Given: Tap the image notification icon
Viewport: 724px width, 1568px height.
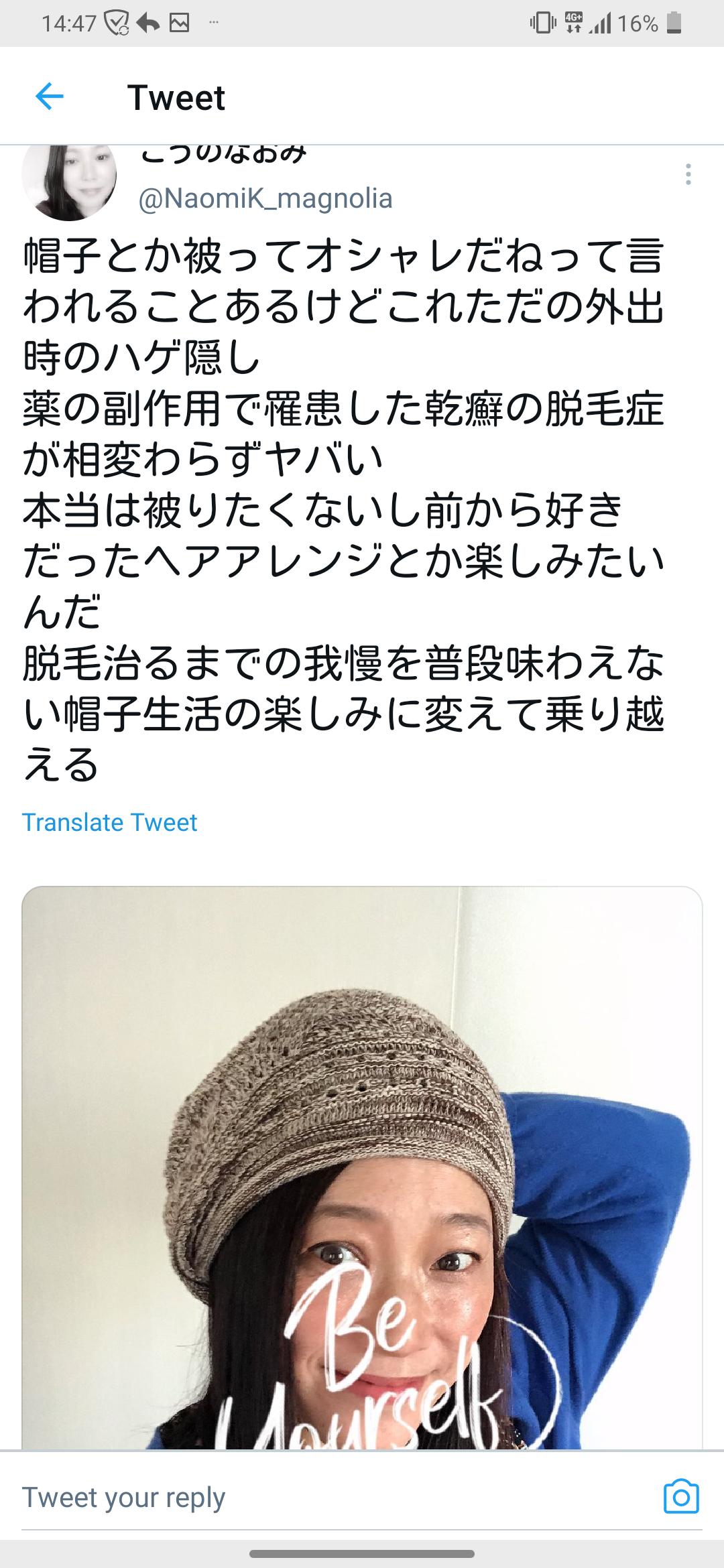Looking at the screenshot, I should click(179, 24).
